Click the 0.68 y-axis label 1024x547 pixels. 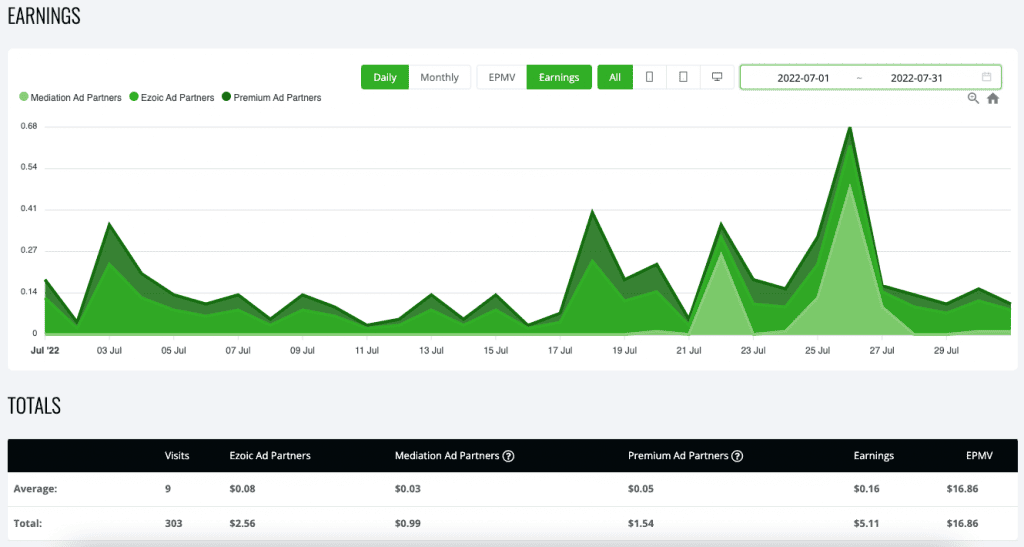29,126
